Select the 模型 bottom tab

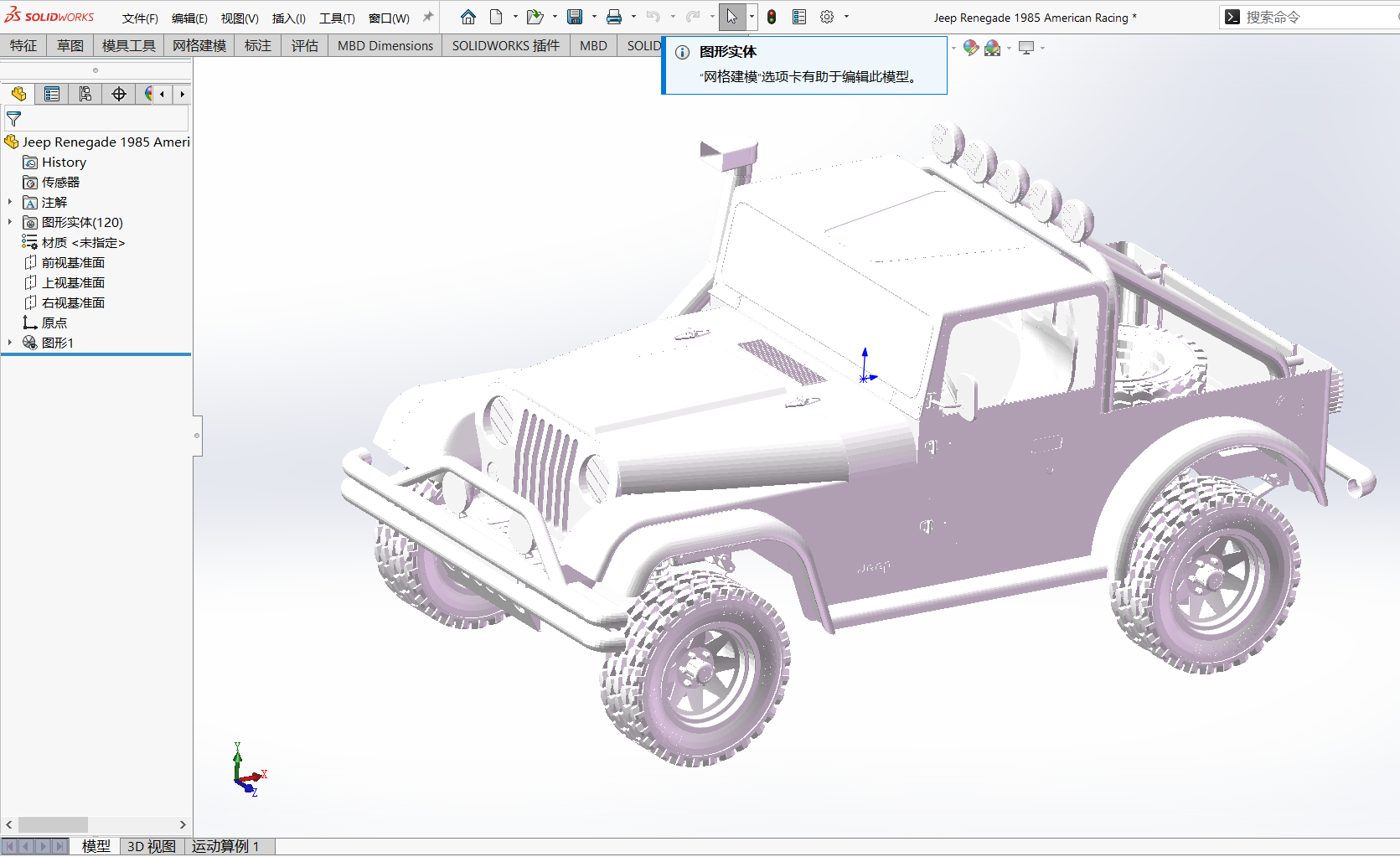(x=96, y=846)
